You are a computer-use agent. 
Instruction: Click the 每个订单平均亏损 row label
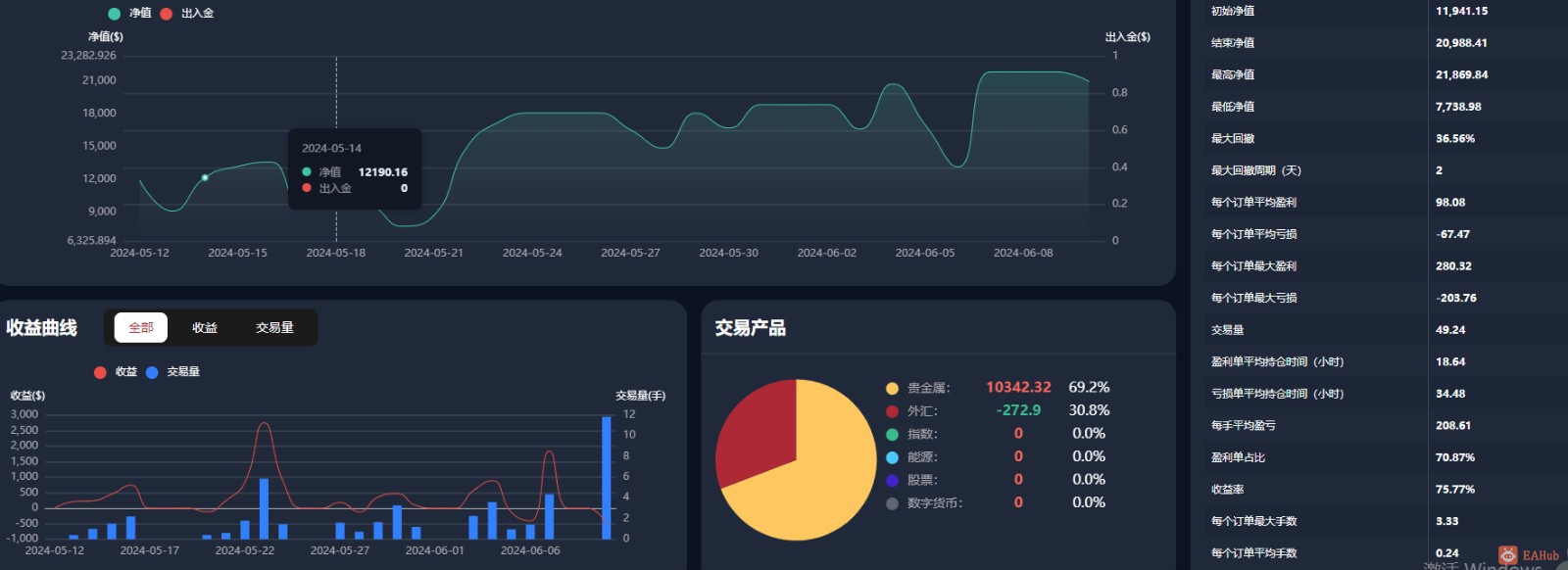[1253, 234]
